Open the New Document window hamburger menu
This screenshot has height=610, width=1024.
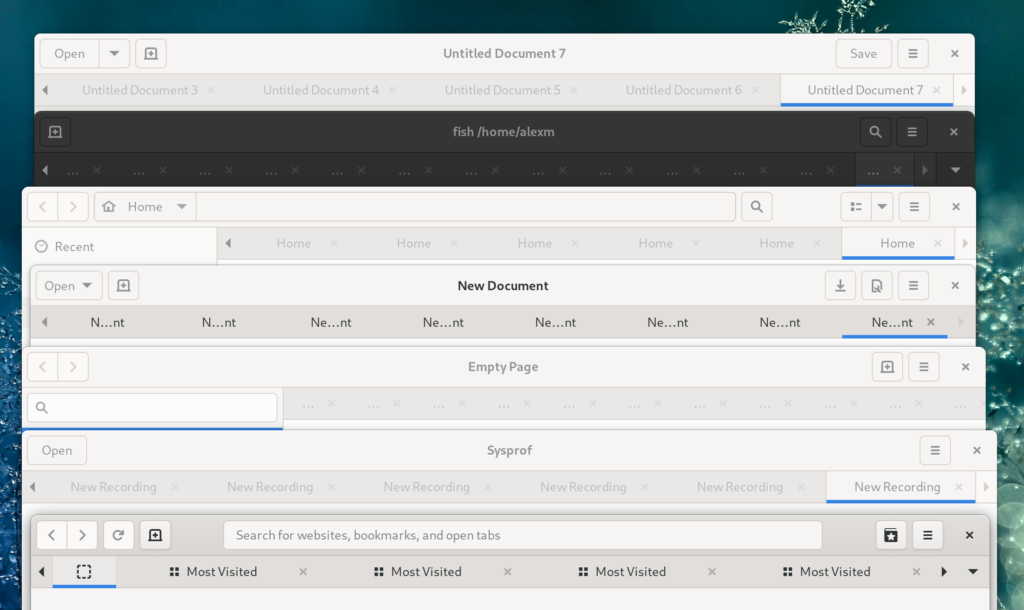pyautogui.click(x=914, y=285)
